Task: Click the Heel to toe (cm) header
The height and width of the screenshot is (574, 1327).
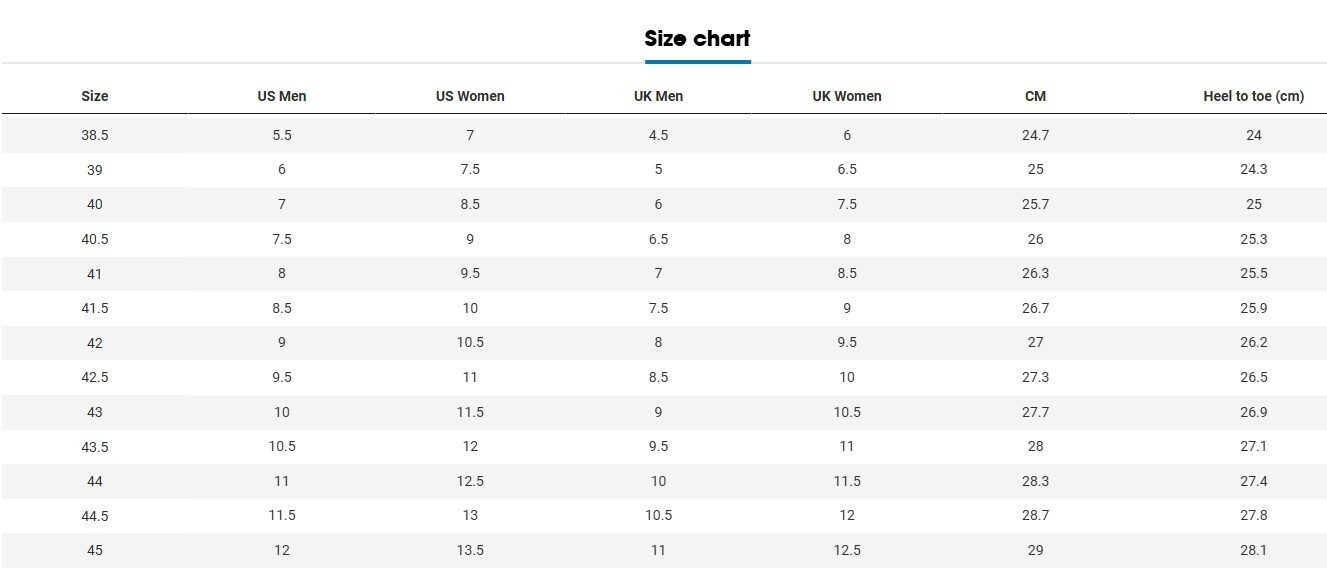Action: [1253, 97]
